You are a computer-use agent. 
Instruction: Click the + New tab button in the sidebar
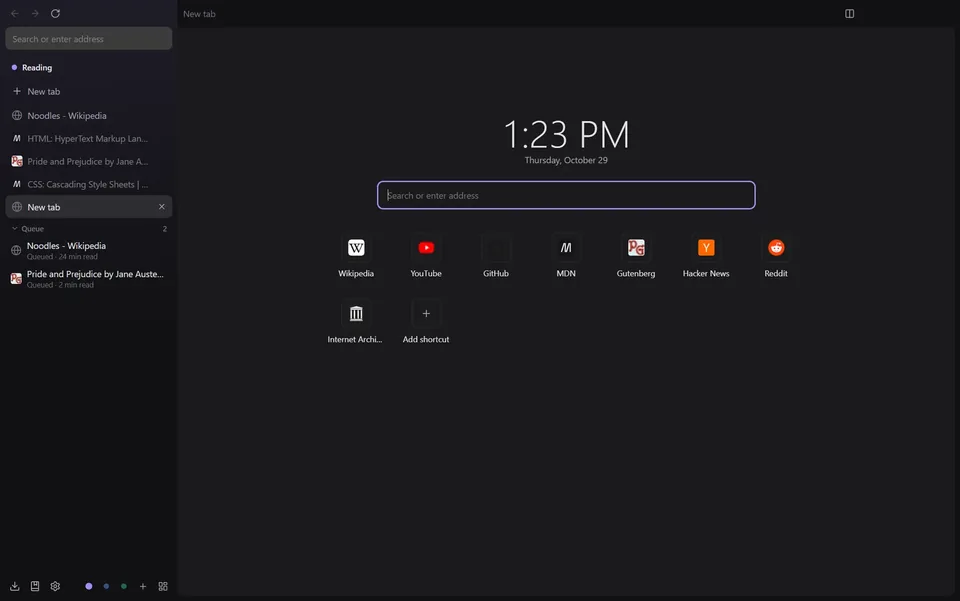coord(89,91)
